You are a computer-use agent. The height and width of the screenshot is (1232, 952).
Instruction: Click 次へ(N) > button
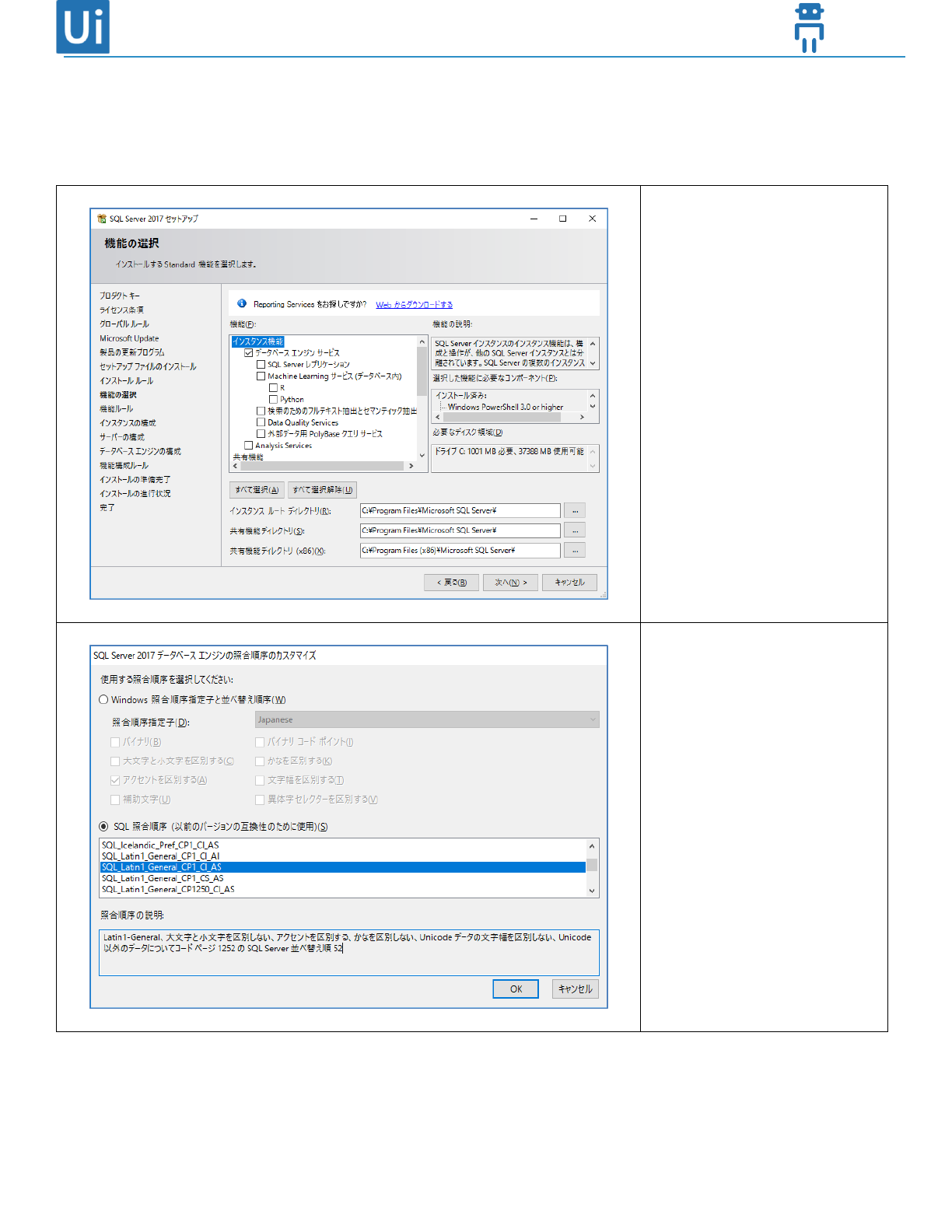click(511, 582)
